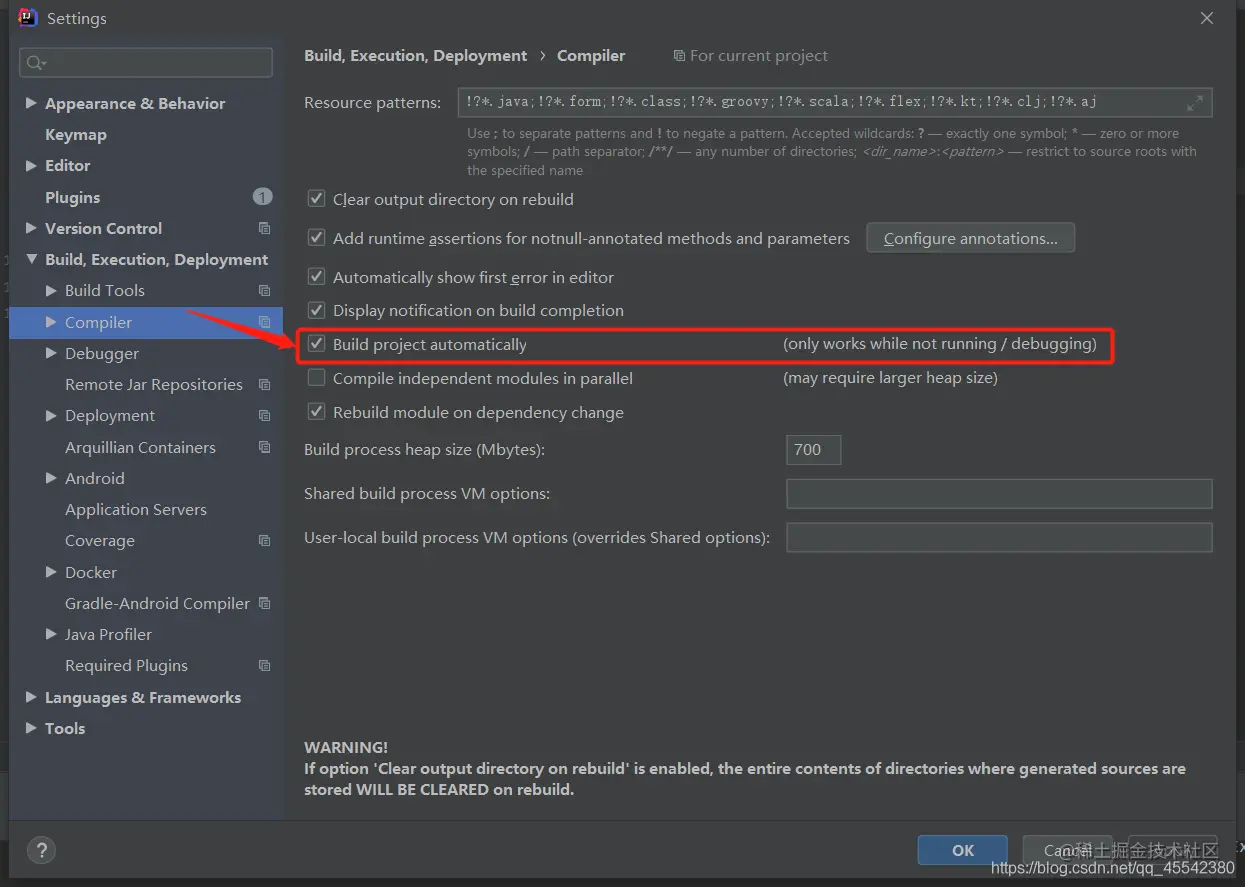
Task: Expand the Compiler node arrow
Action: coord(51,322)
